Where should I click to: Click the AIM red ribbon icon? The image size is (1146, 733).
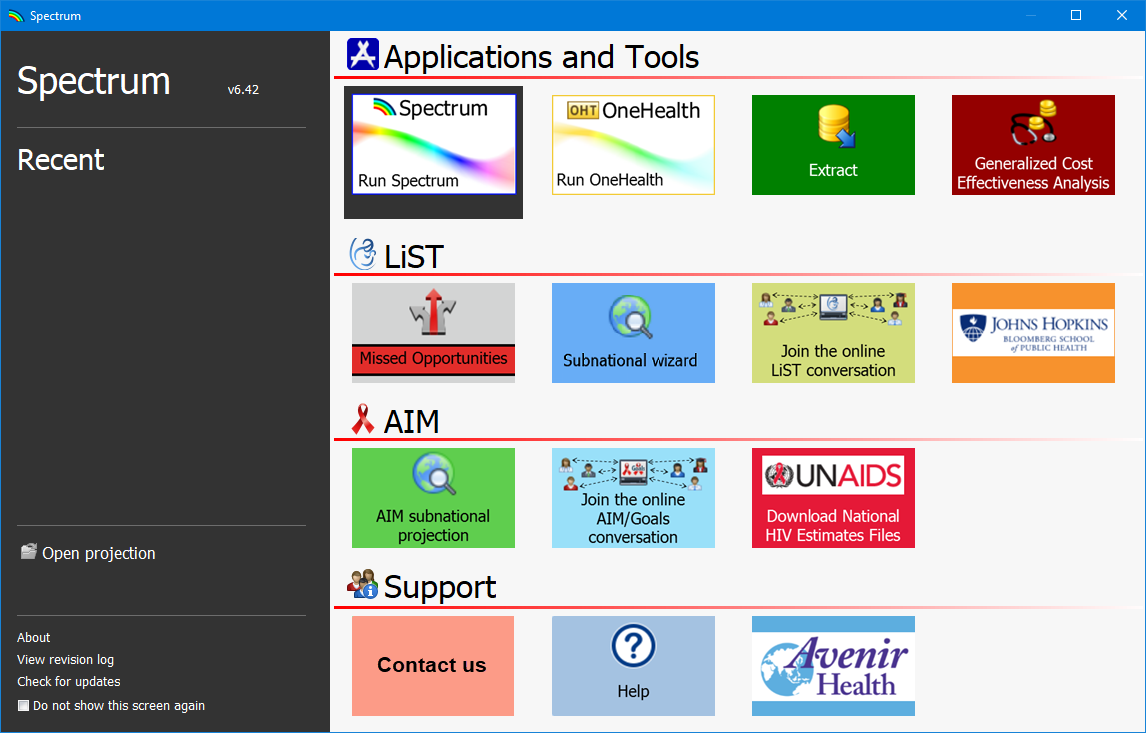coord(363,420)
